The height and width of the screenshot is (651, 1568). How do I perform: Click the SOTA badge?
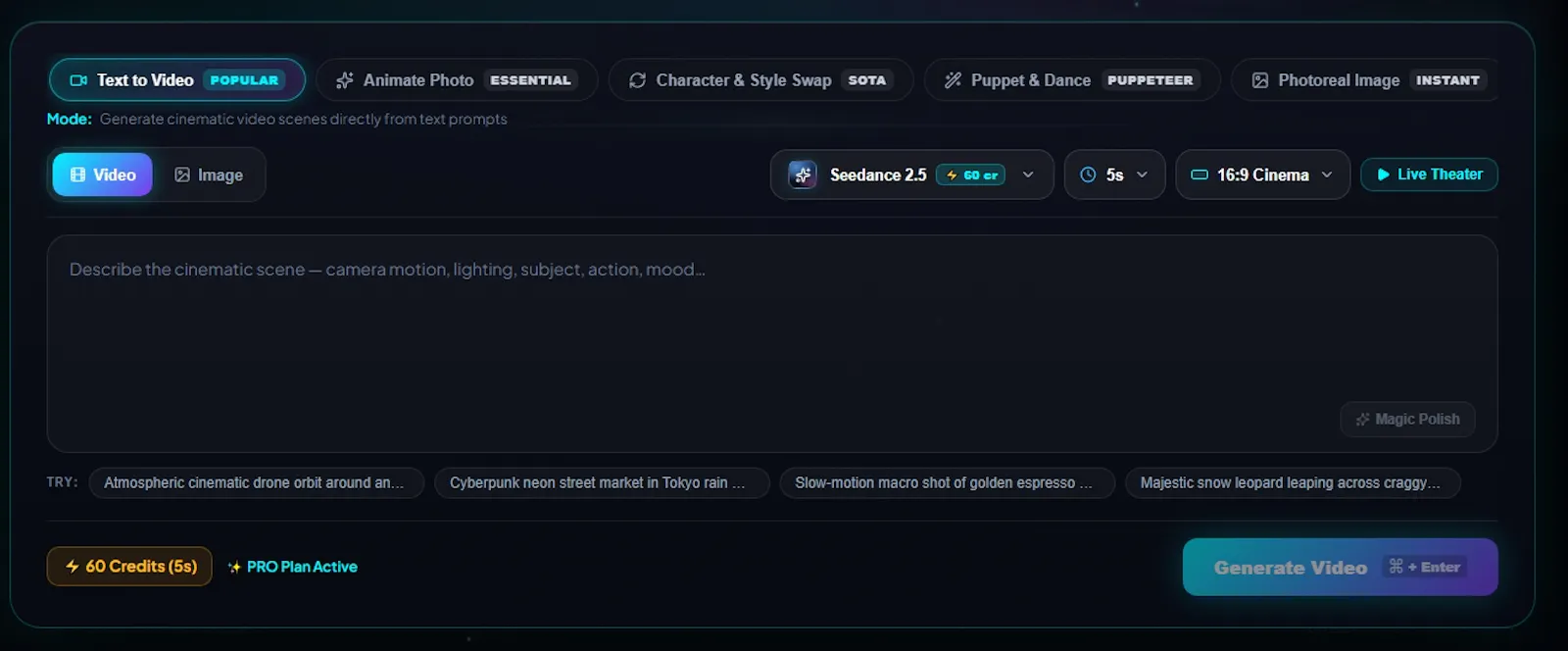pyautogui.click(x=866, y=80)
